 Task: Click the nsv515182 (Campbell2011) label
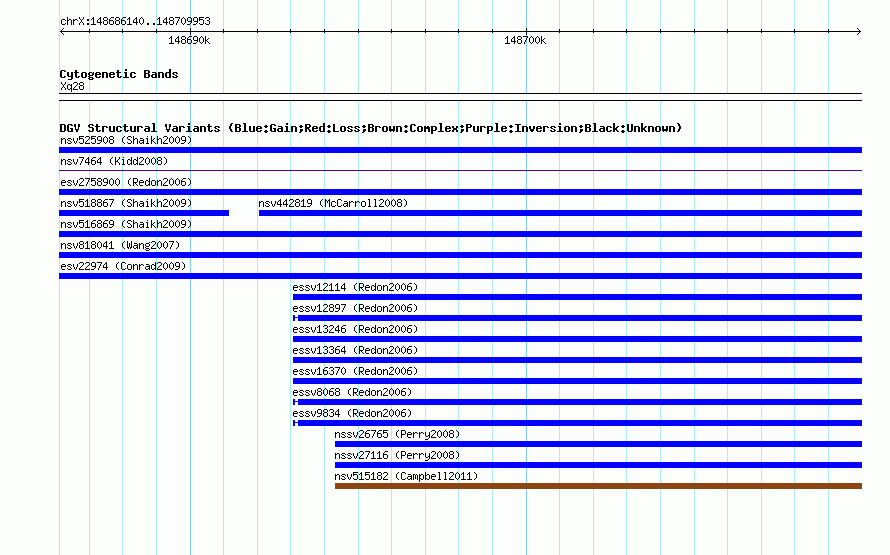(x=406, y=476)
